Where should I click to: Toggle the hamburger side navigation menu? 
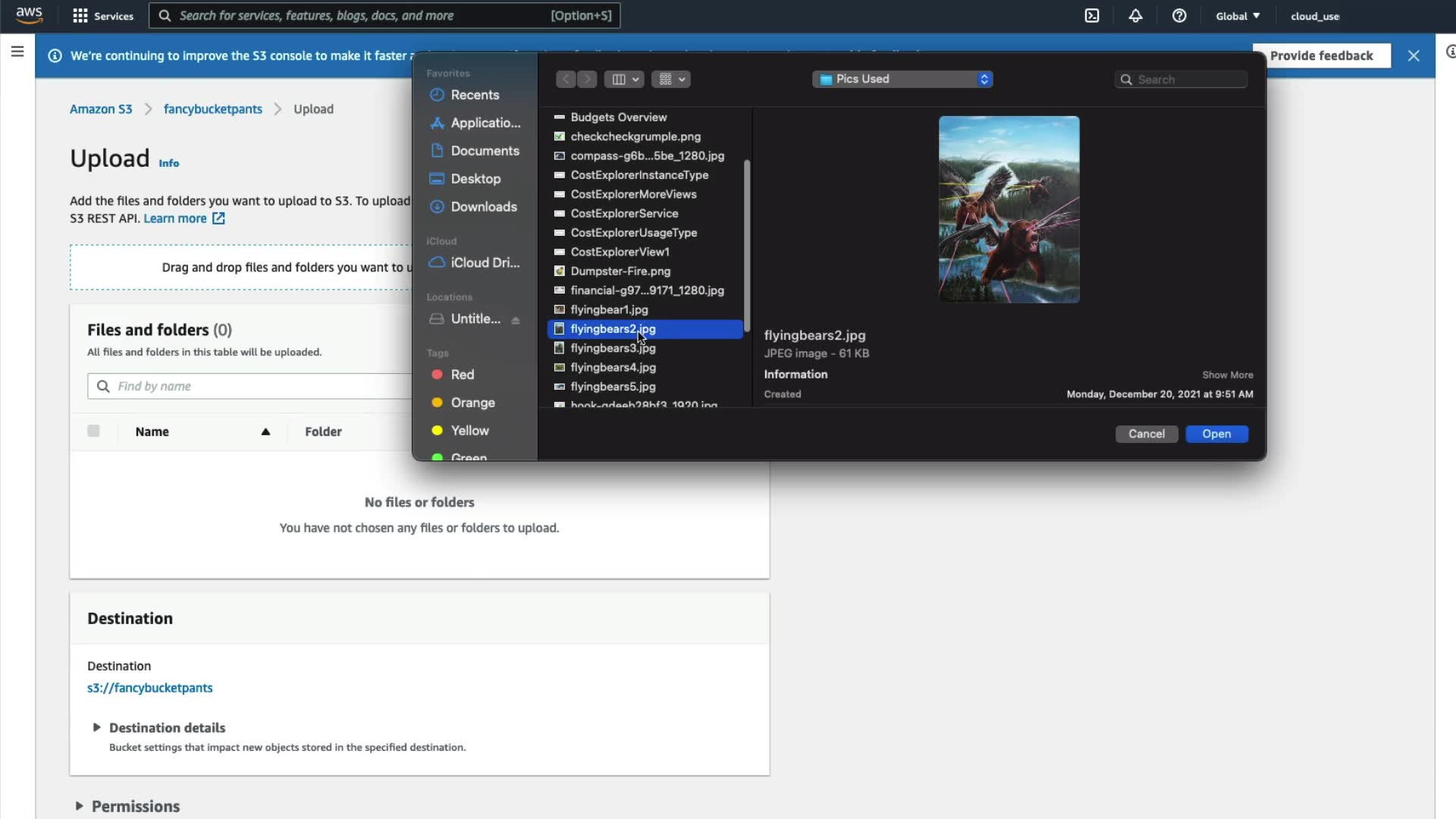click(17, 52)
